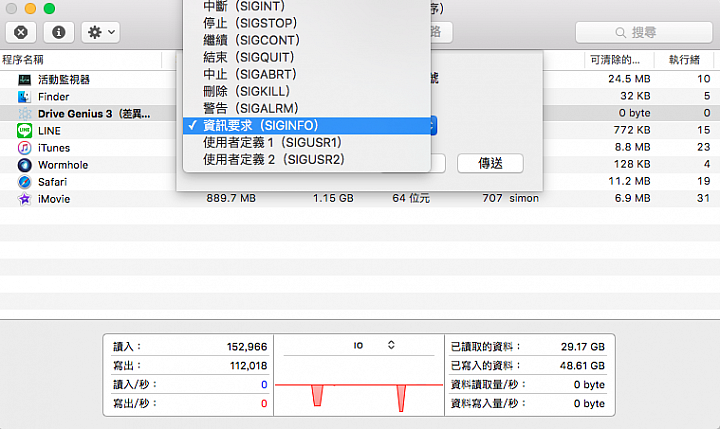Select 使用者定義 2 (SIGUSR2) signal
The height and width of the screenshot is (429, 720).
point(306,159)
